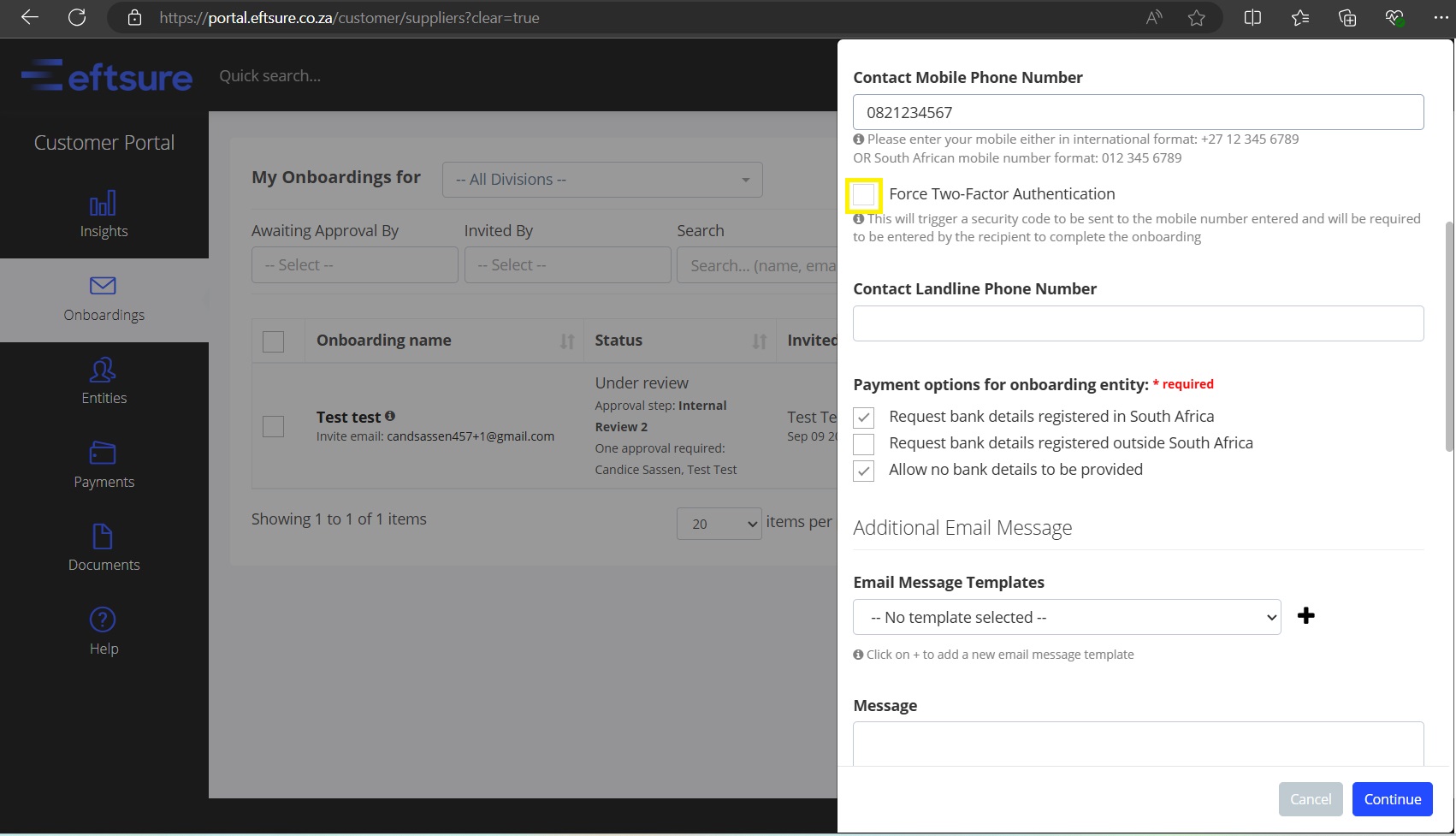Image resolution: width=1456 pixels, height=836 pixels.
Task: Change items per page dropdown
Action: click(719, 524)
